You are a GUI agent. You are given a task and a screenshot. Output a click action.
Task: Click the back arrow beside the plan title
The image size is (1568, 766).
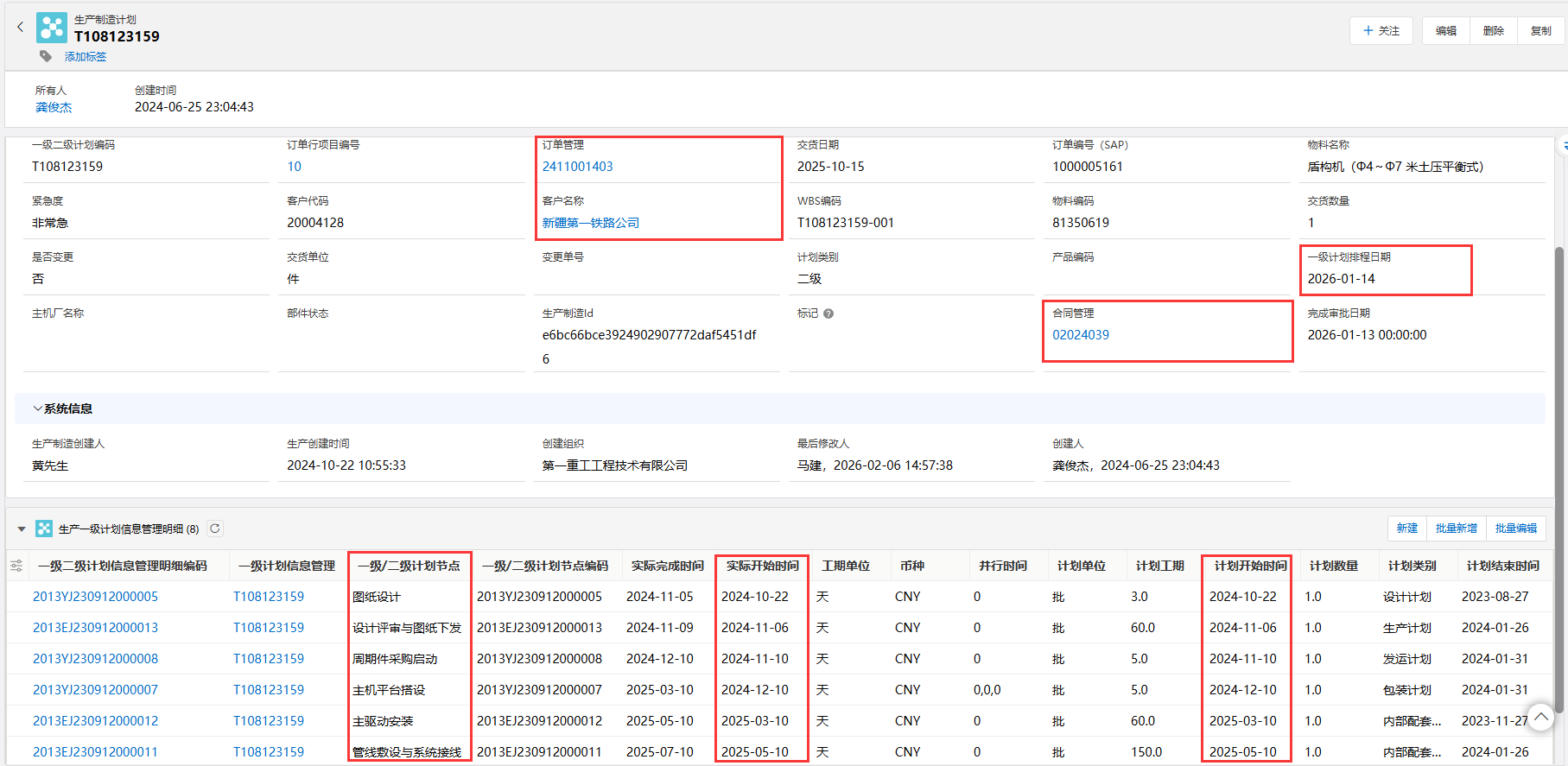coord(21,28)
